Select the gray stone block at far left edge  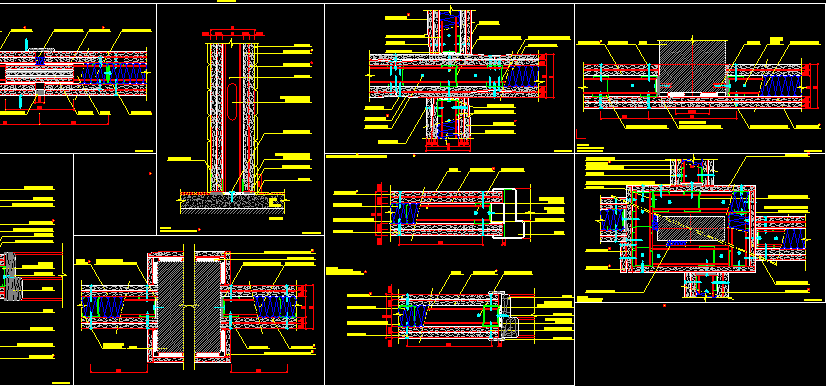click(12, 276)
